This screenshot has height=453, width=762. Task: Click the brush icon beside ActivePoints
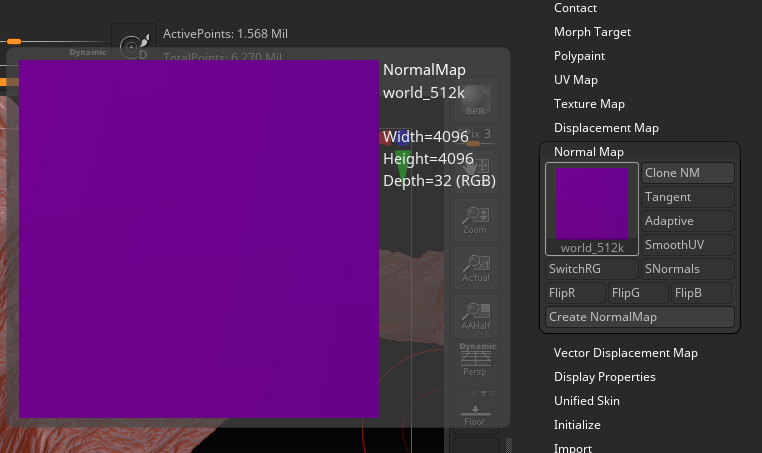click(x=134, y=47)
